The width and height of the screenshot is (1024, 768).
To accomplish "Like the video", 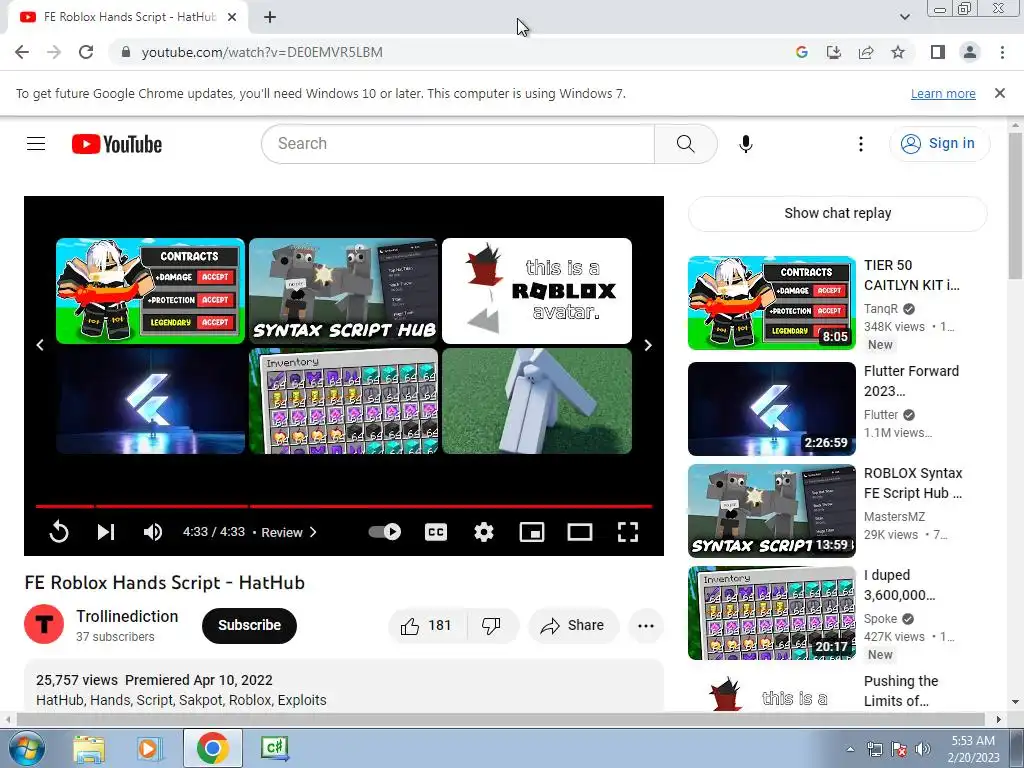I will 427,626.
